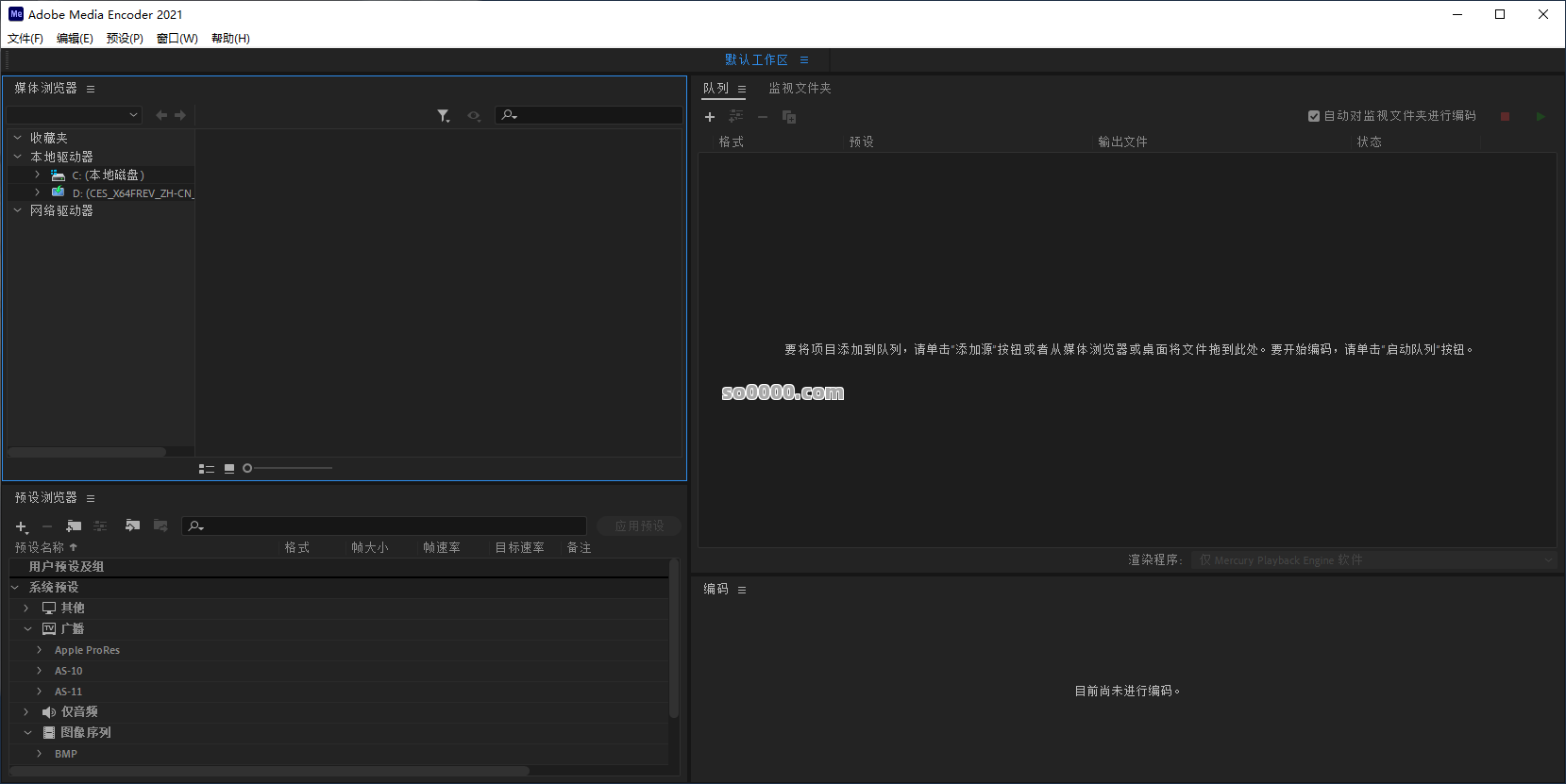
Task: Click the green Start Queue play button
Action: (1541, 116)
